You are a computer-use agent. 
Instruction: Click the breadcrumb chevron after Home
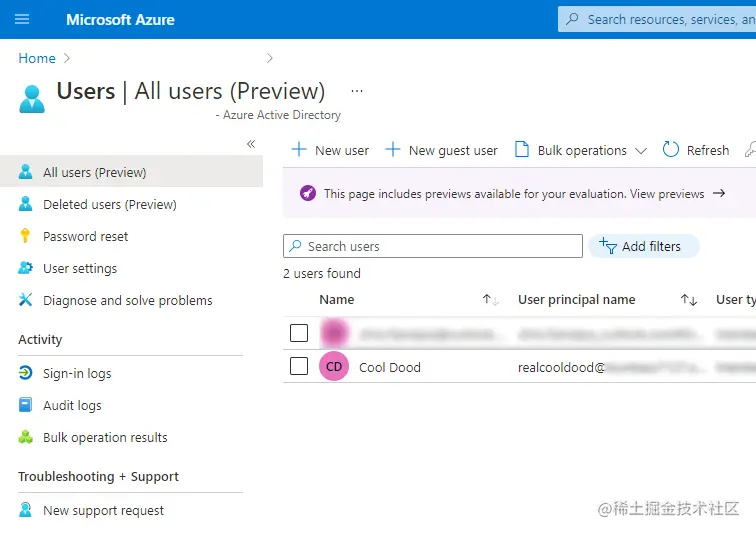click(67, 58)
